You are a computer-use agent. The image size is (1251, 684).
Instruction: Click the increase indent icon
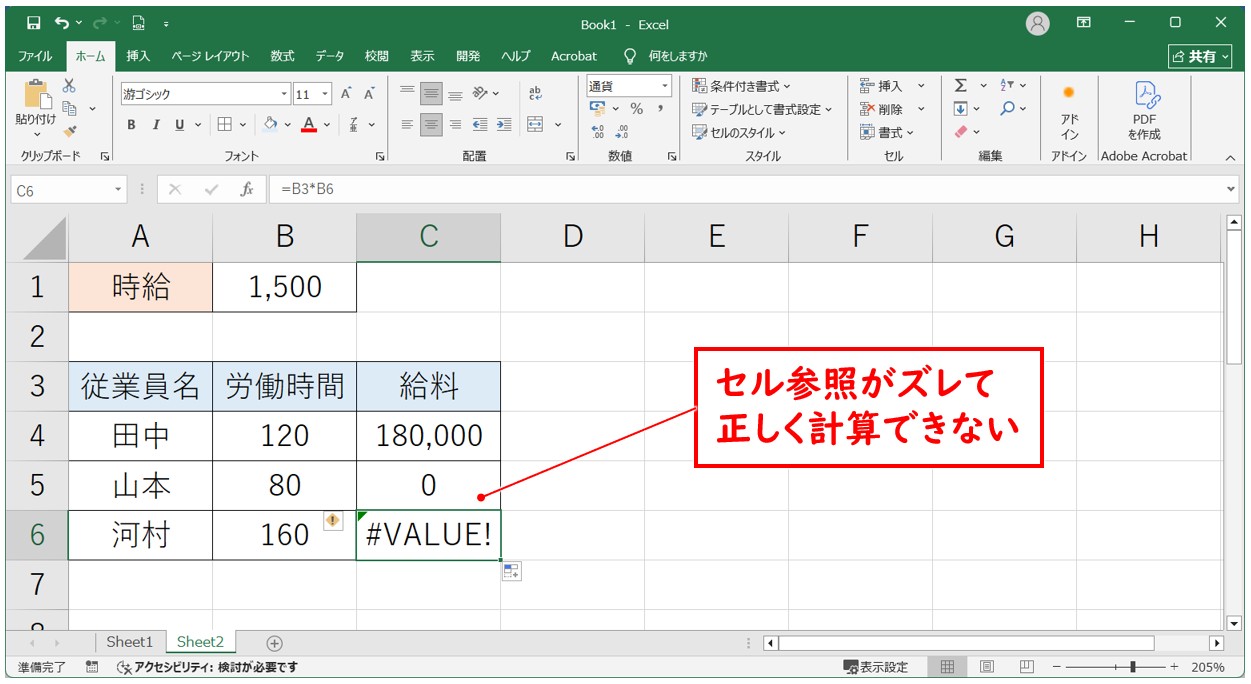coord(504,125)
